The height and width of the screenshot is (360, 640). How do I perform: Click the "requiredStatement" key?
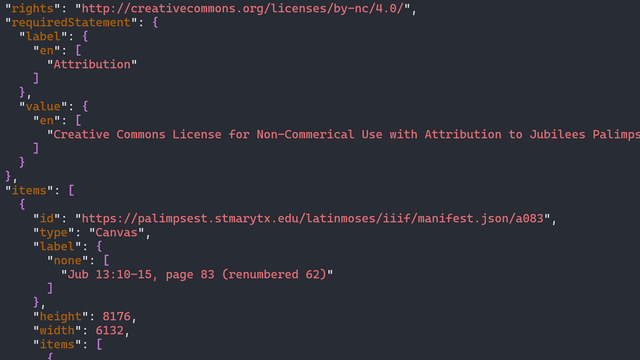[x=71, y=22]
